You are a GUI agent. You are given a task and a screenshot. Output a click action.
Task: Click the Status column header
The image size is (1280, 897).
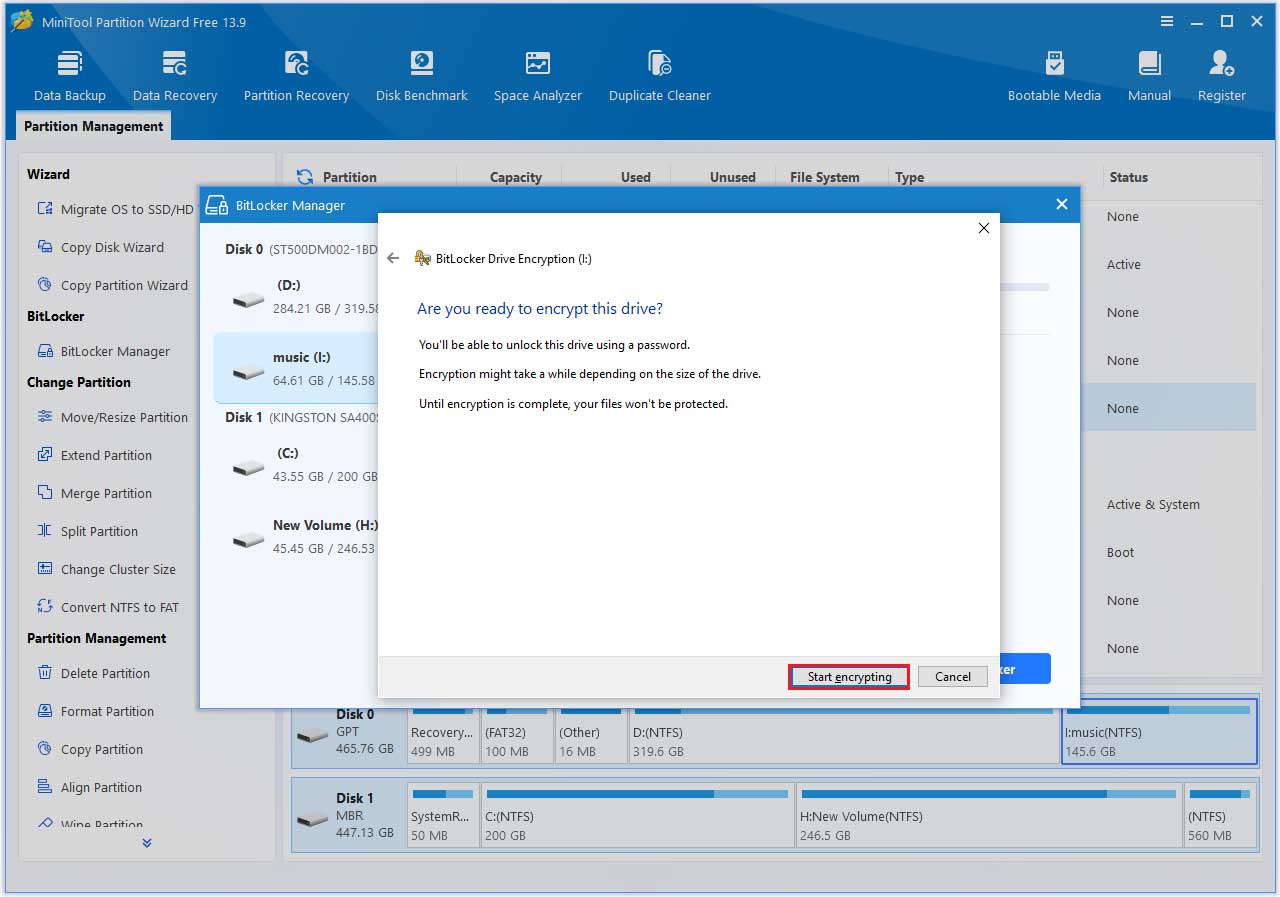(x=1128, y=177)
